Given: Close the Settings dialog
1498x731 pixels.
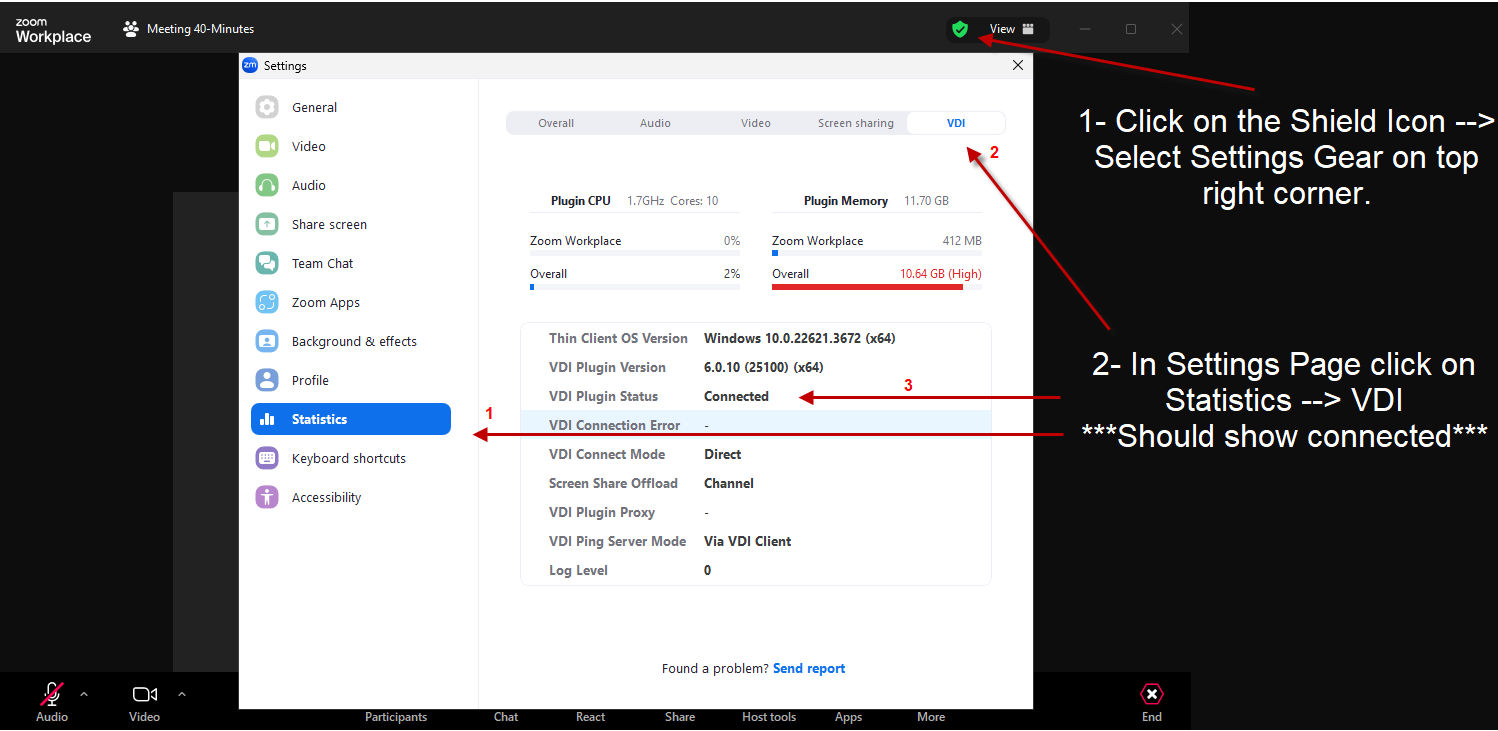Looking at the screenshot, I should tap(1018, 65).
